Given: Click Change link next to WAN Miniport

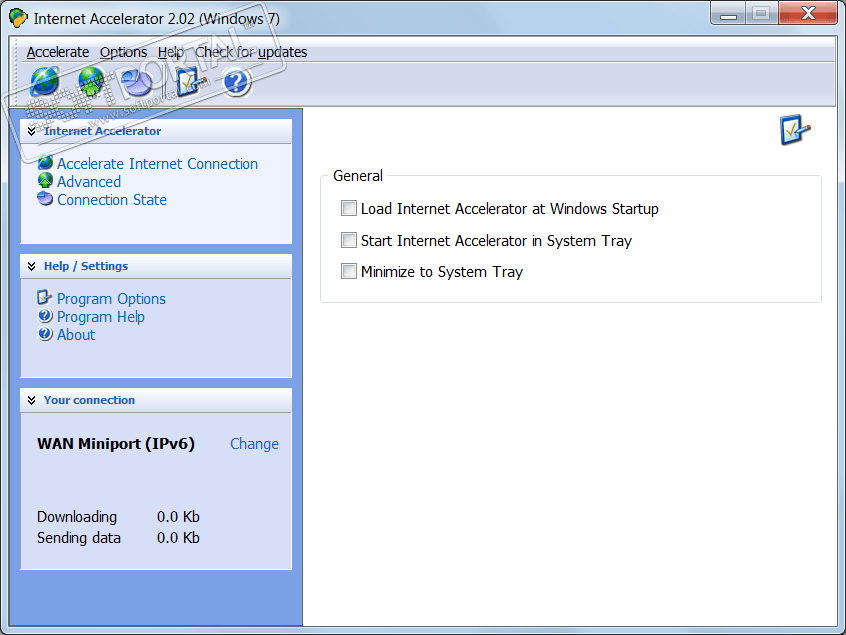Looking at the screenshot, I should 254,443.
